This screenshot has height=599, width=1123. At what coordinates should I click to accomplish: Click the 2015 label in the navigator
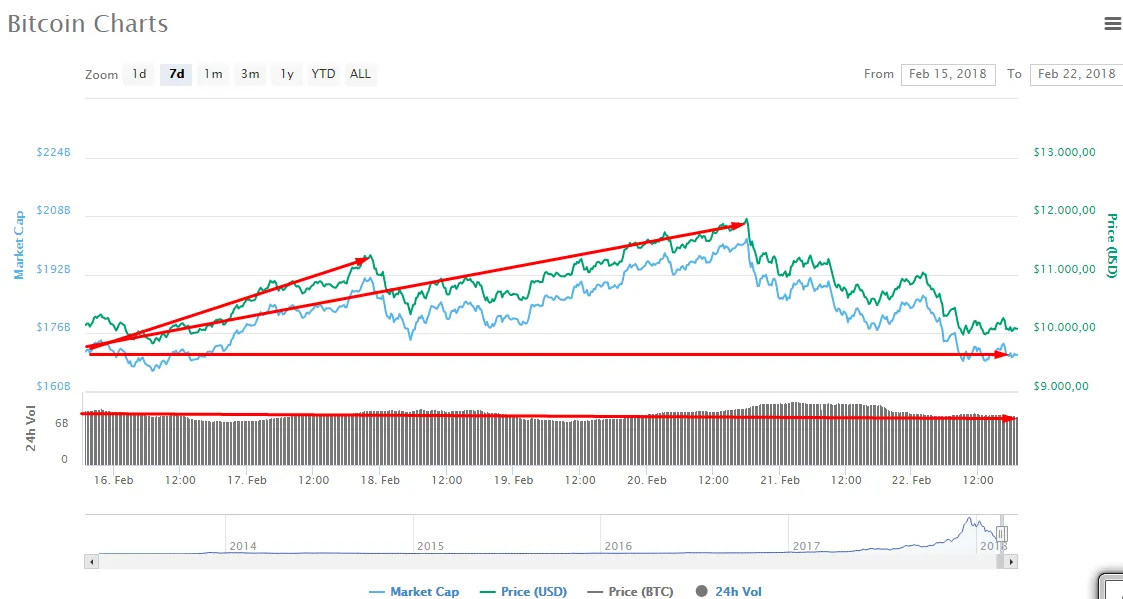[x=430, y=546]
